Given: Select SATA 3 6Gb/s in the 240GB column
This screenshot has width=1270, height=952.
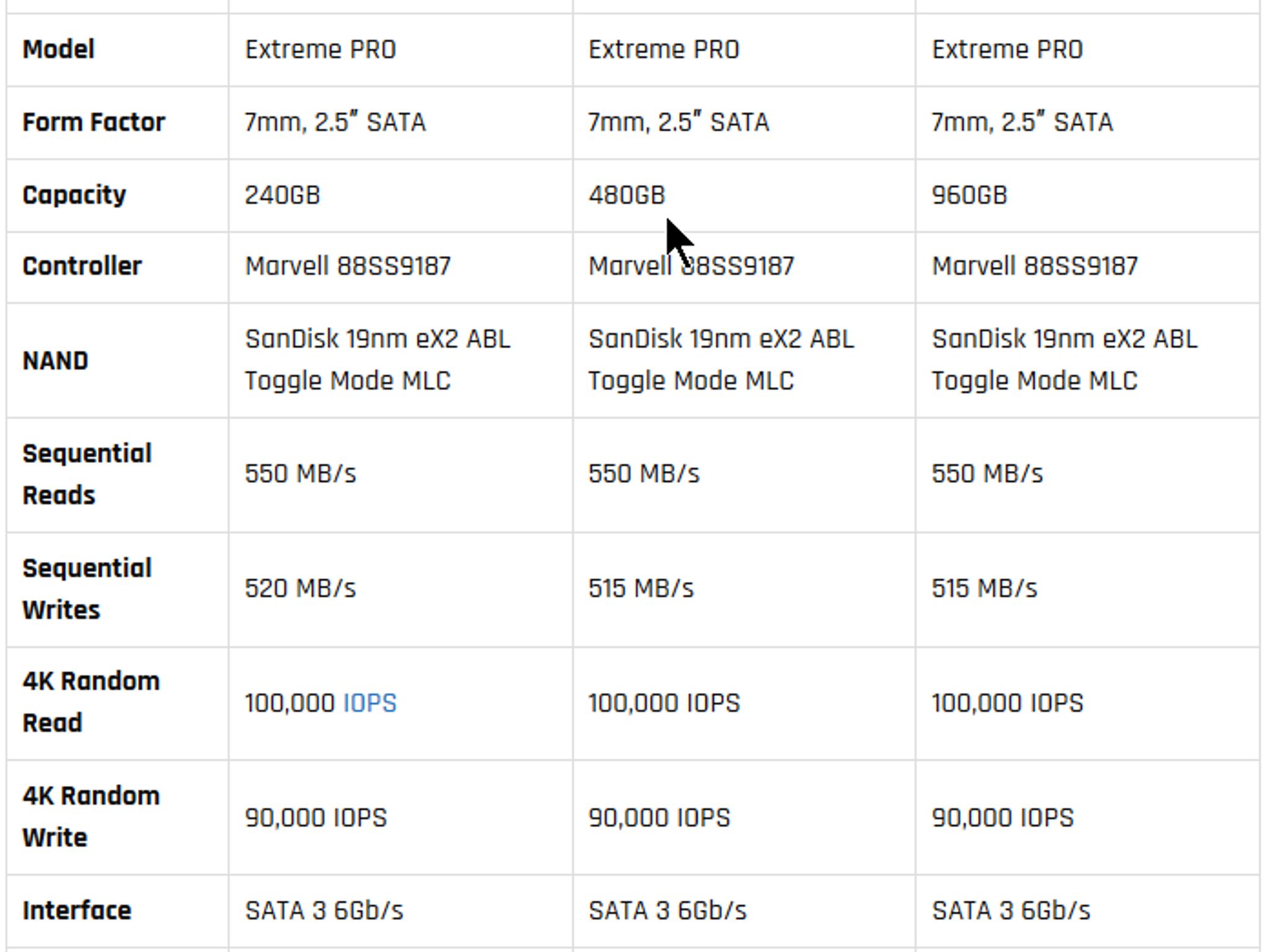Looking at the screenshot, I should coord(324,911).
